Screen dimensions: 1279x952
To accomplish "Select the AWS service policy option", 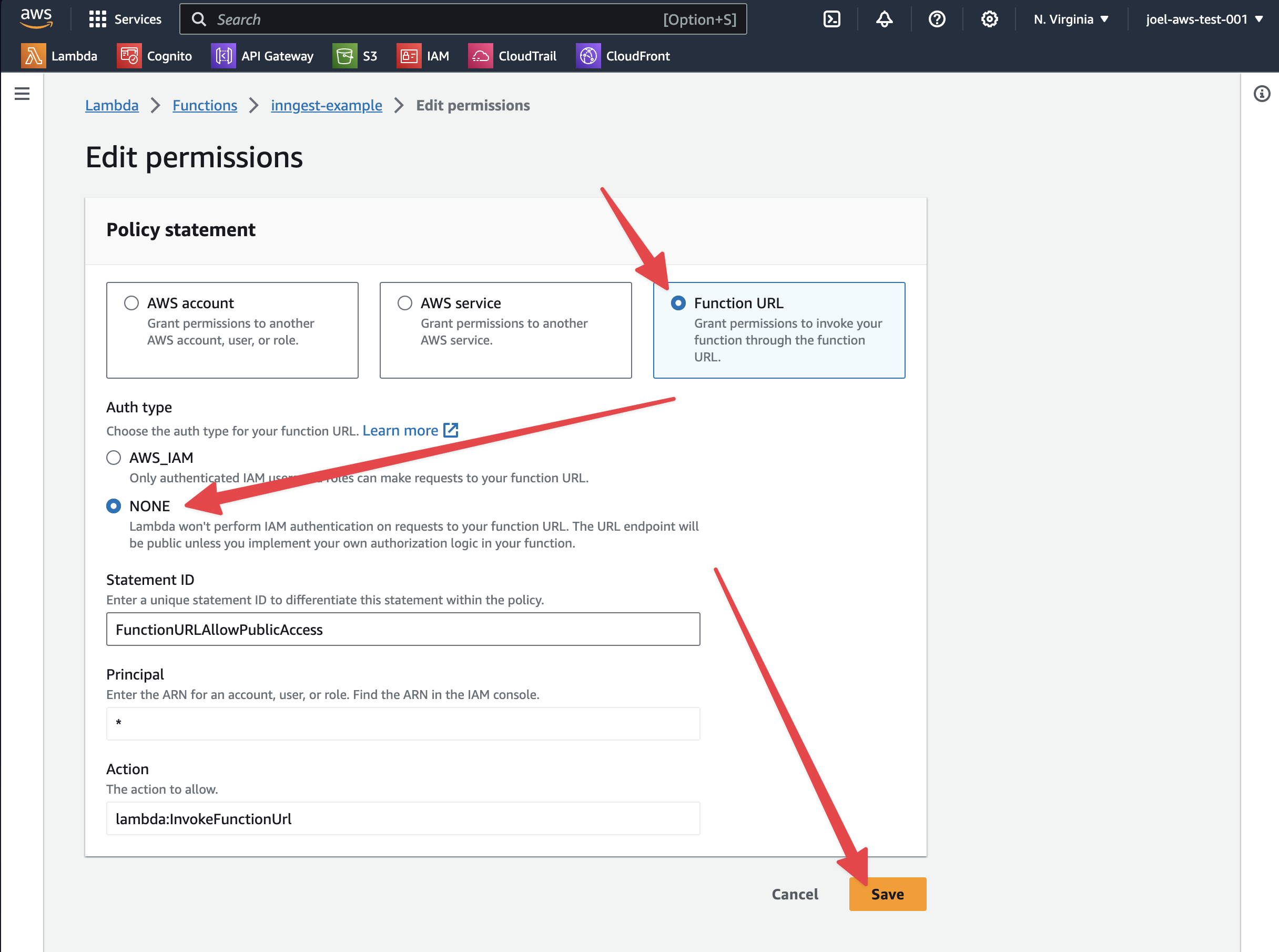I will pos(405,303).
